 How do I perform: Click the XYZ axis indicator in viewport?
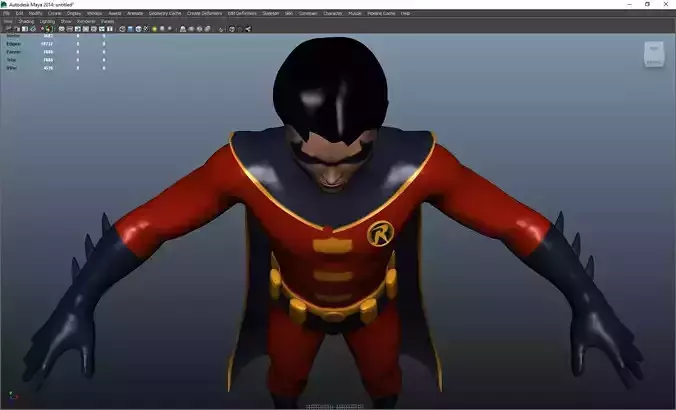[x=13, y=395]
